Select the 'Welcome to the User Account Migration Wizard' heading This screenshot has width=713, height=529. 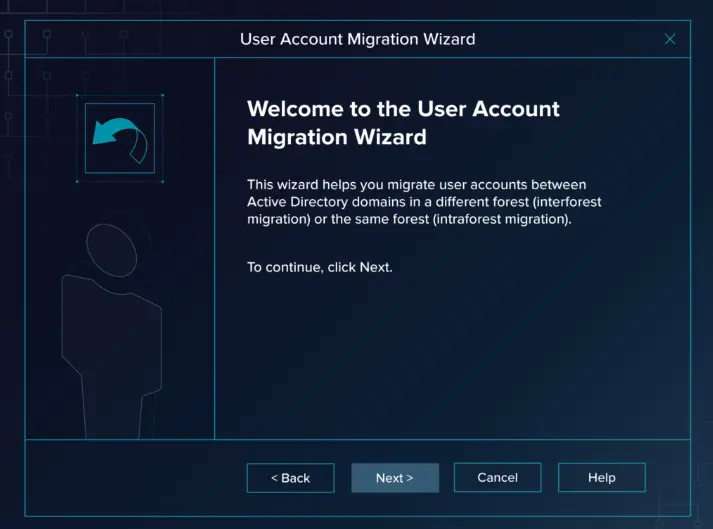click(403, 123)
